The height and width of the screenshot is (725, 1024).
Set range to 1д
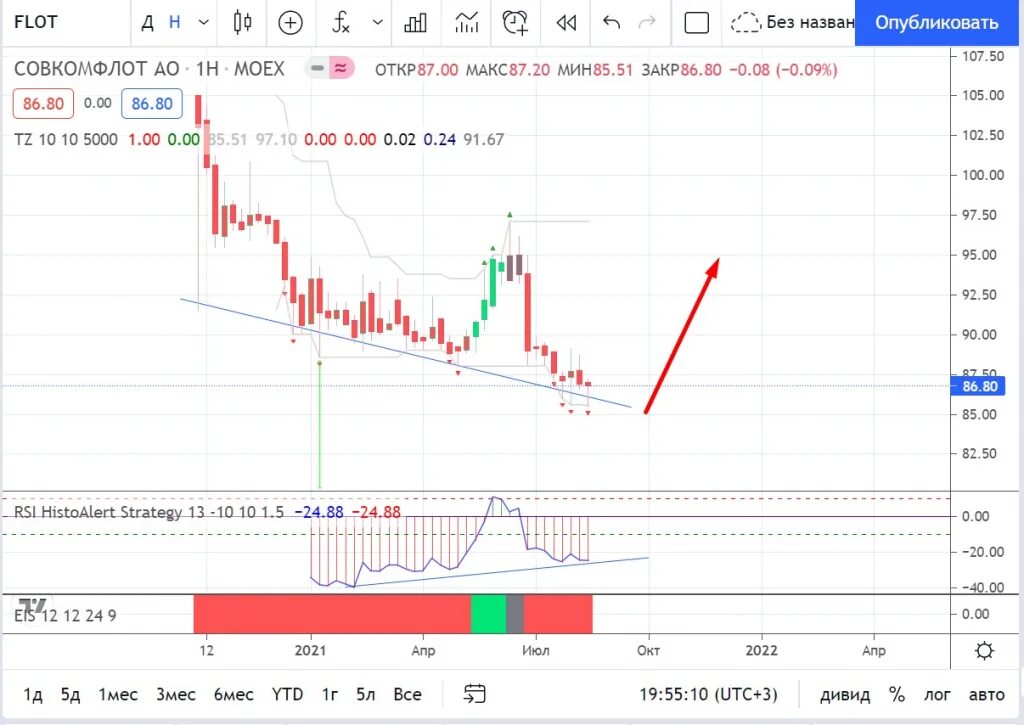click(x=33, y=694)
